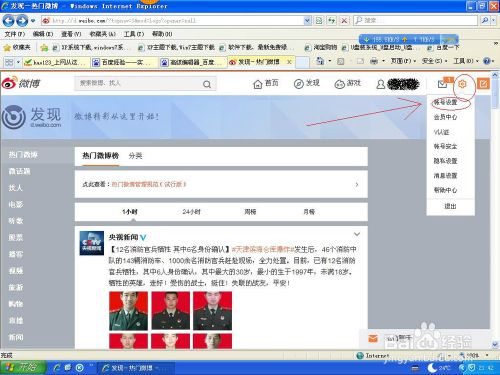Click the Weibo logo
This screenshot has width=500, height=375.
click(21, 83)
